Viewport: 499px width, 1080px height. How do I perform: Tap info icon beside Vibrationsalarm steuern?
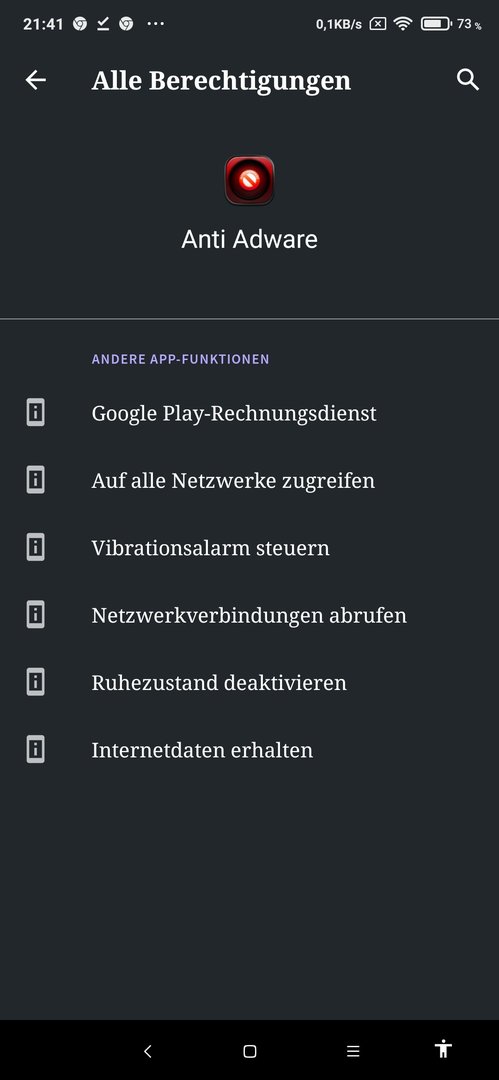tap(36, 548)
